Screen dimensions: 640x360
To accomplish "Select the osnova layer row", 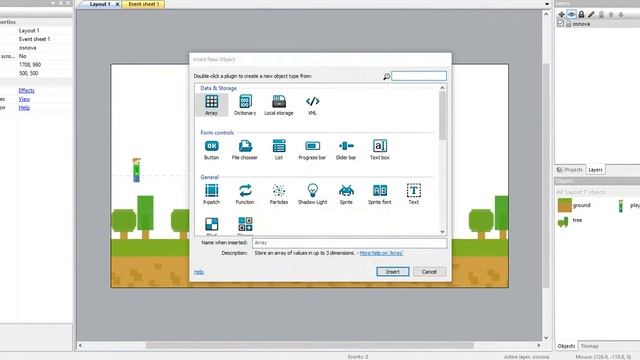I will pos(596,24).
